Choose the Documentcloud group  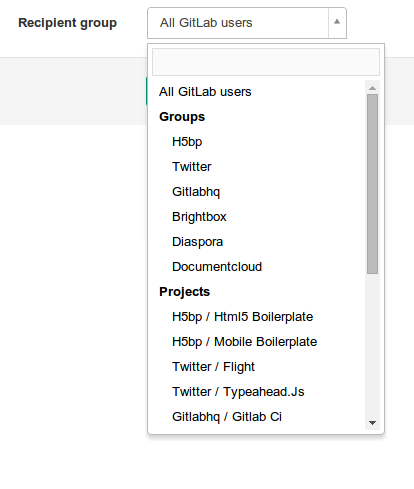(256, 267)
